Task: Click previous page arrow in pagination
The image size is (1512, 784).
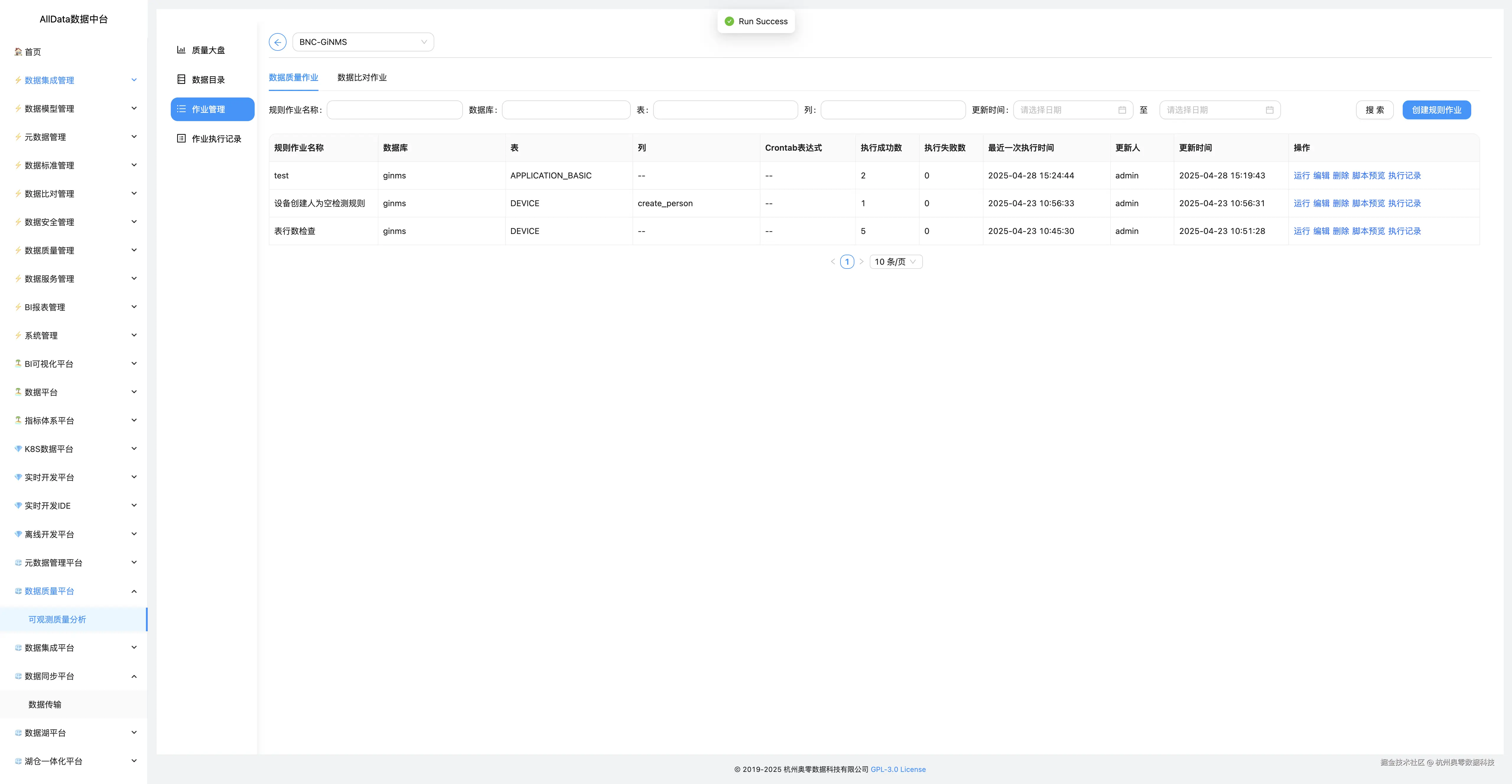Action: (x=832, y=262)
